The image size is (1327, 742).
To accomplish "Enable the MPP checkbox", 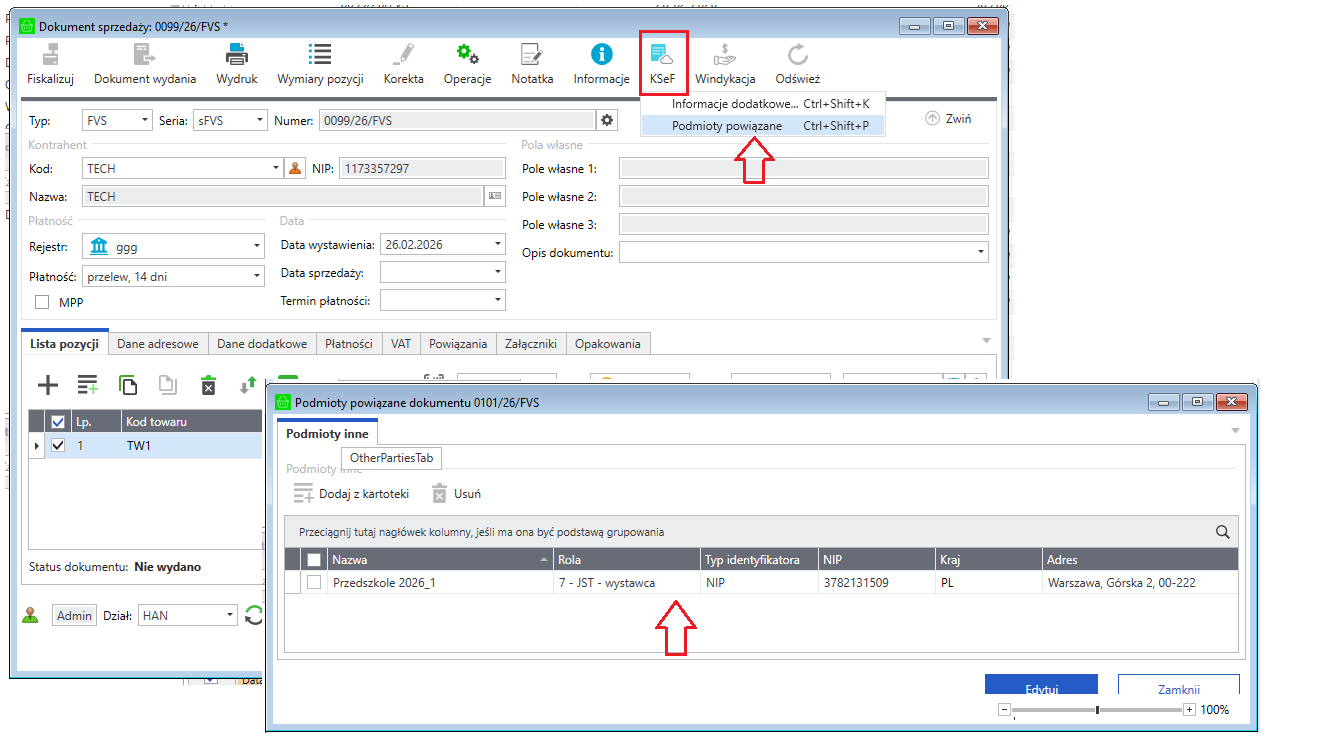I will click(43, 302).
